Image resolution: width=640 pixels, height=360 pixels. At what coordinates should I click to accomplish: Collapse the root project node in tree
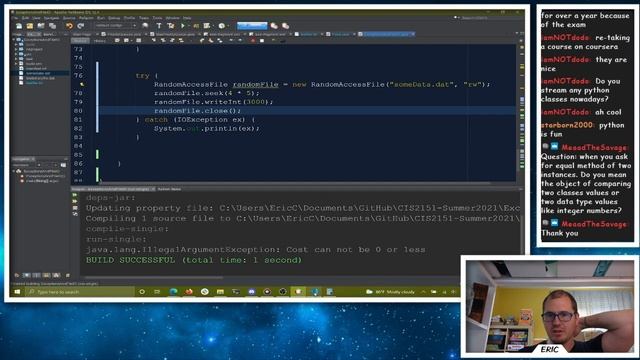[14, 40]
